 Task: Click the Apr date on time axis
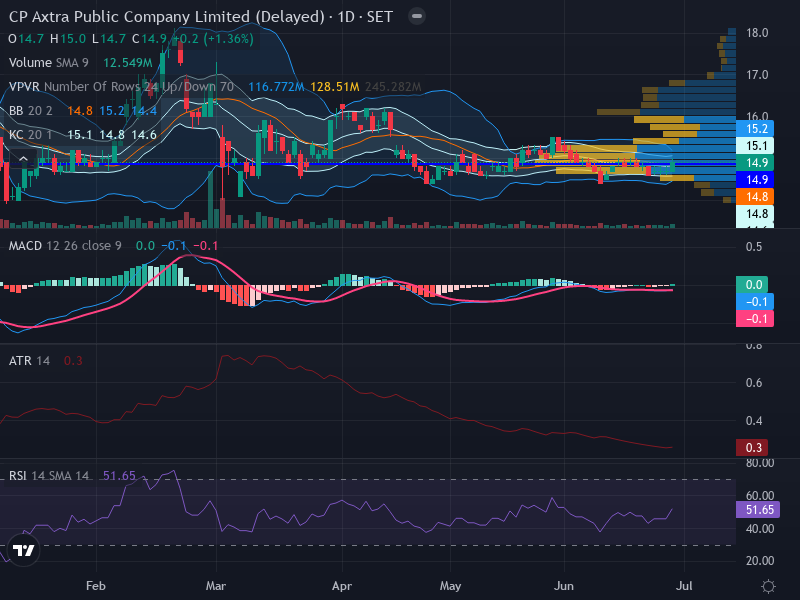pos(342,586)
